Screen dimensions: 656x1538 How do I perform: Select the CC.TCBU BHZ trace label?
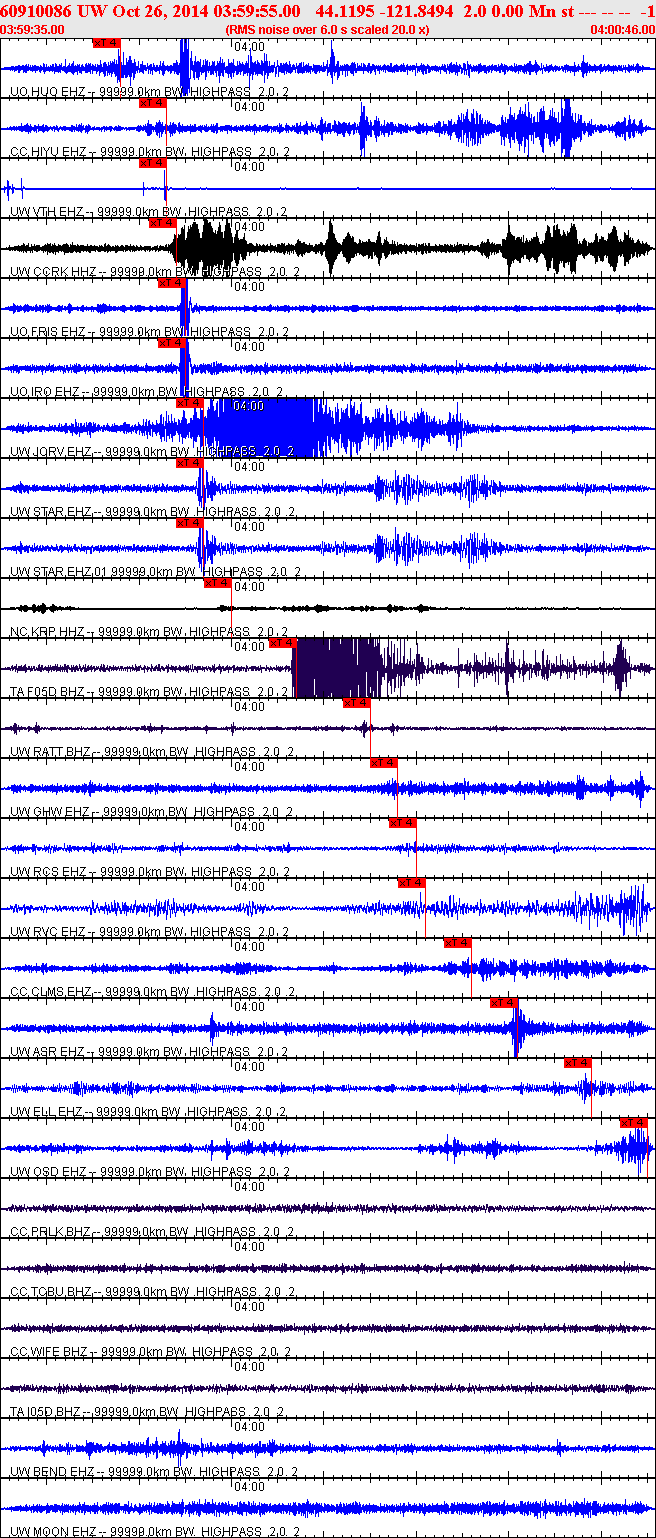click(x=152, y=1292)
